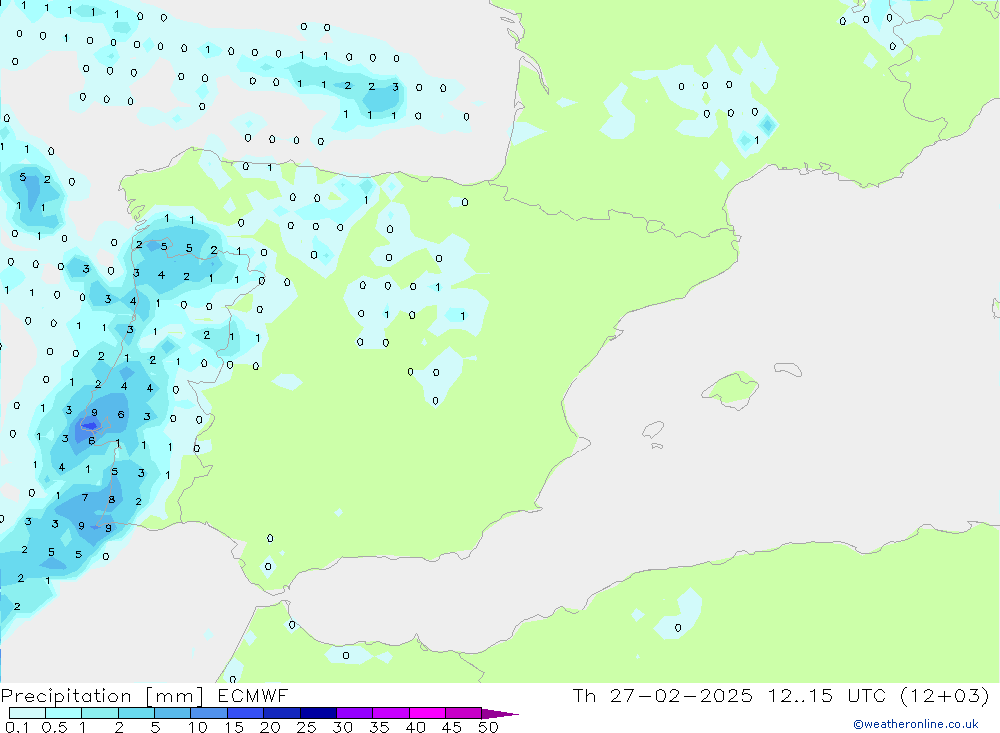Select the 40–45 mm legend color swatch
This screenshot has width=1000, height=733.
pos(427,713)
